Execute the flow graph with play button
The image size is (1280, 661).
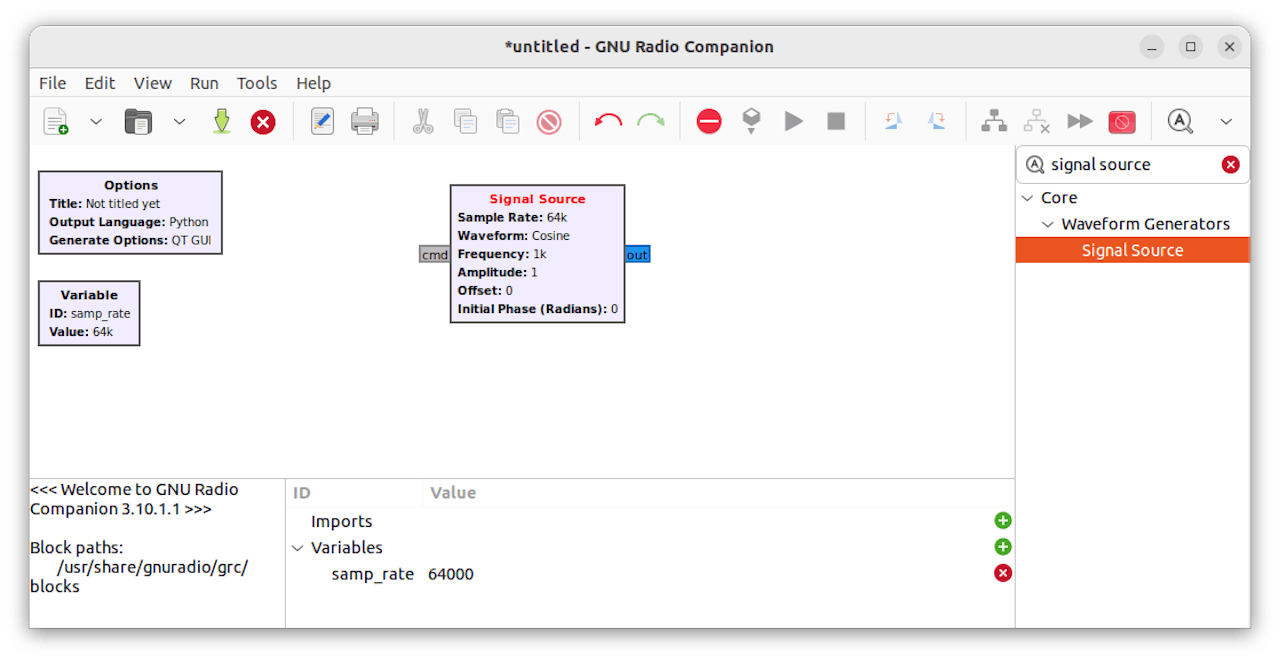(x=794, y=122)
